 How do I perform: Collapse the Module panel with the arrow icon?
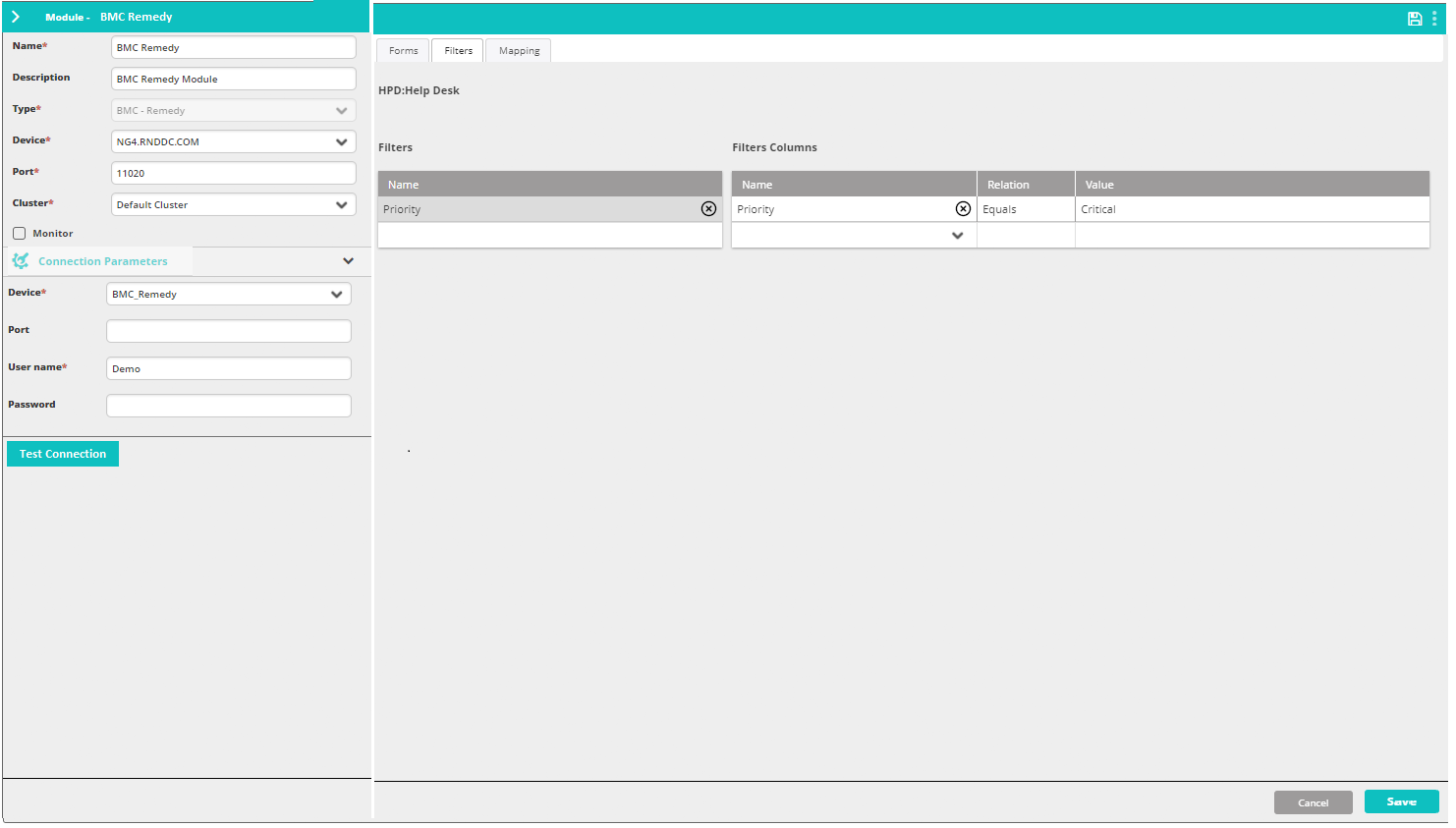(16, 17)
